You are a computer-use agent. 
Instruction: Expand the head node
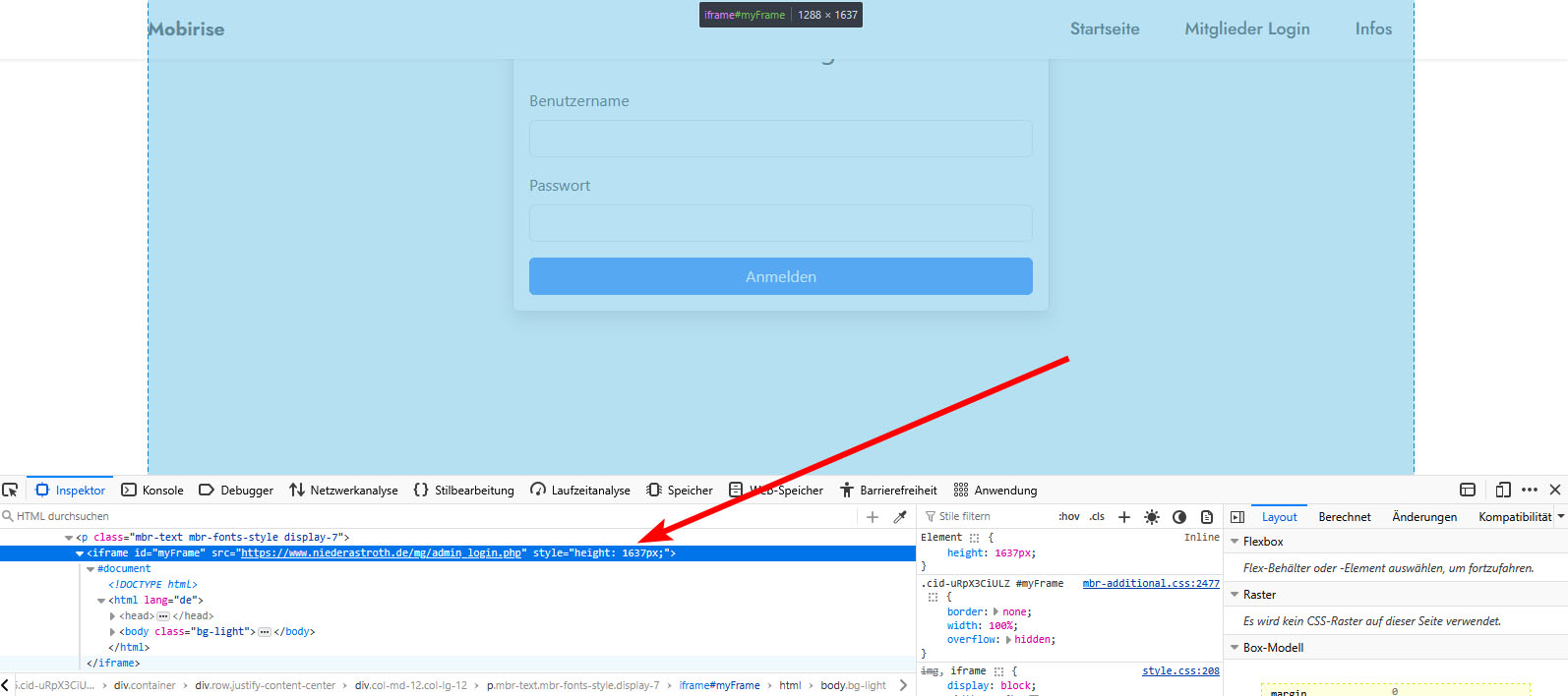click(112, 616)
